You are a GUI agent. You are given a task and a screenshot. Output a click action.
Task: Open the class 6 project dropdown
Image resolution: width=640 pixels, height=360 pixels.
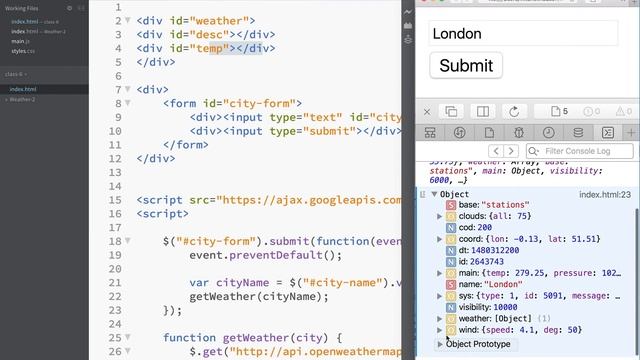[x=16, y=74]
